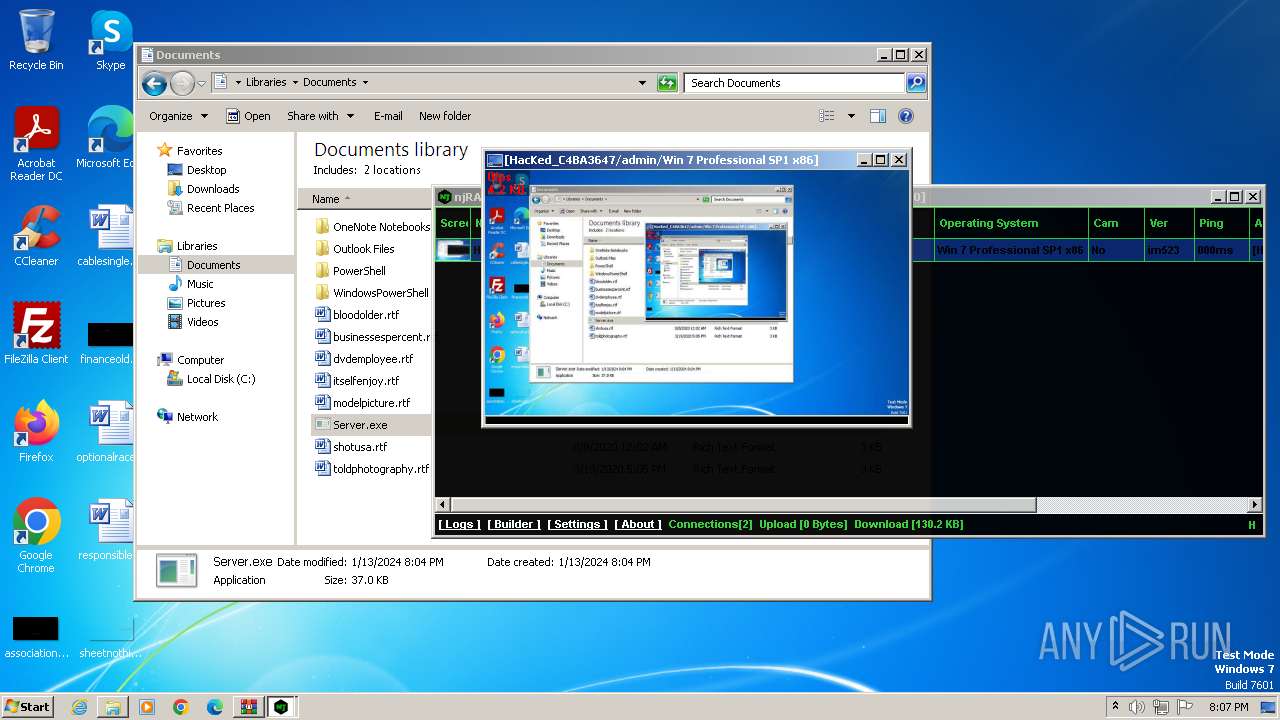Screen dimensions: 1280x720
Task: Click the Start button
Action: (x=28, y=707)
